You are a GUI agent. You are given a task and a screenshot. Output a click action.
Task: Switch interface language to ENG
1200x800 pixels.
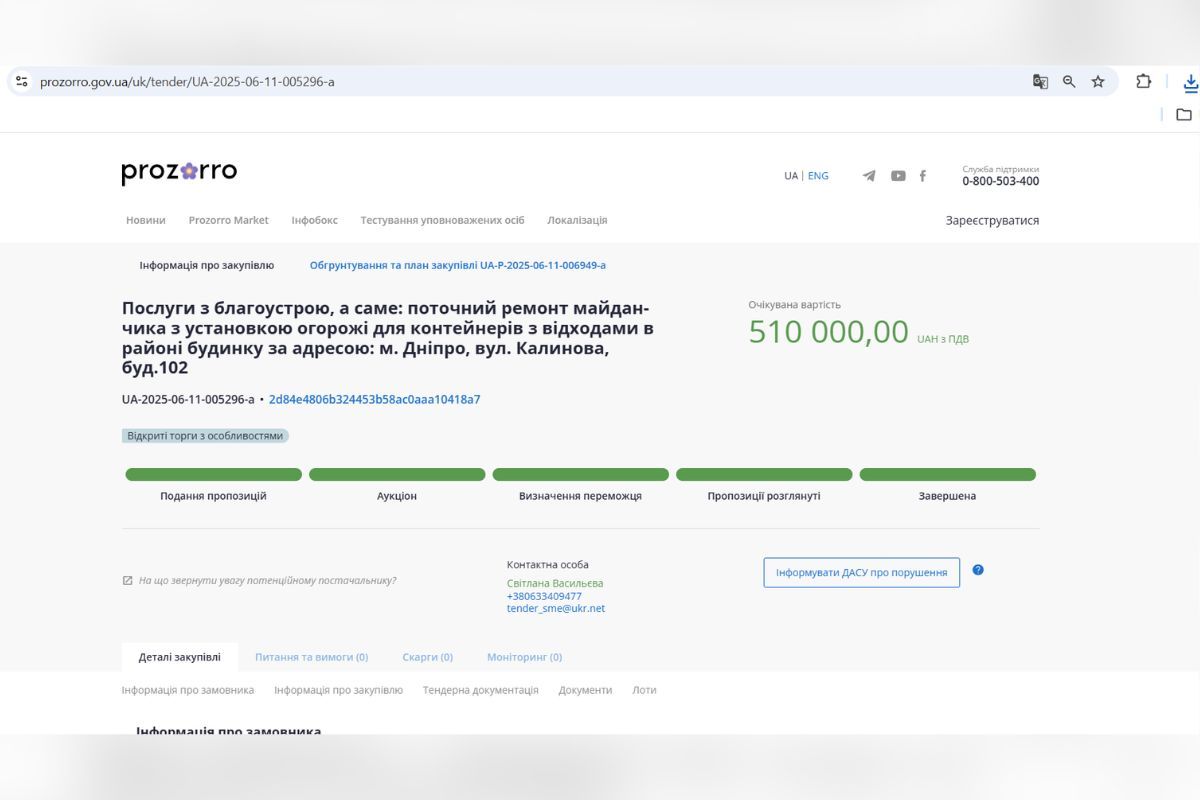point(818,175)
